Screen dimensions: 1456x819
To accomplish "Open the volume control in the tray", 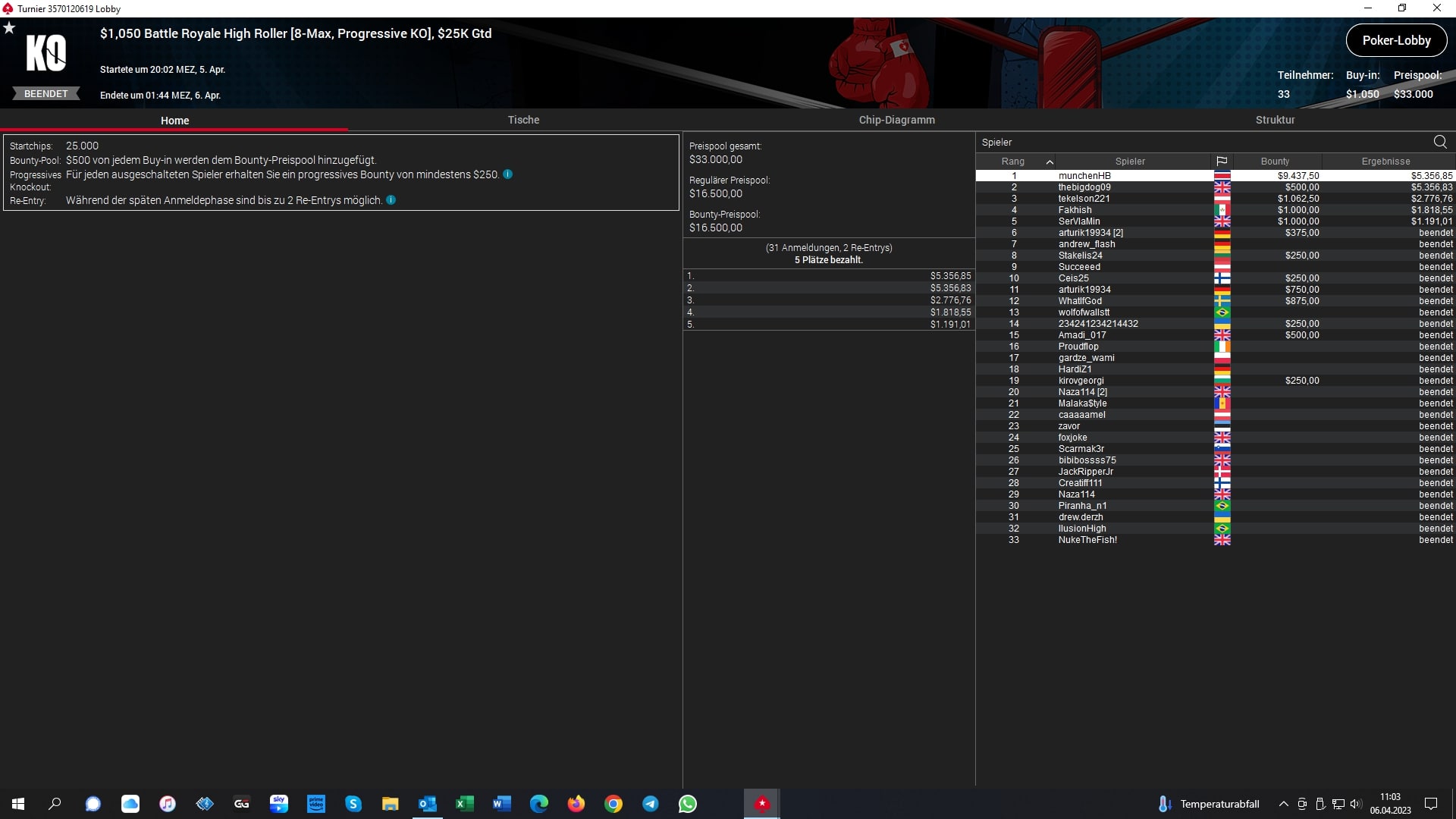I will [x=1356, y=804].
